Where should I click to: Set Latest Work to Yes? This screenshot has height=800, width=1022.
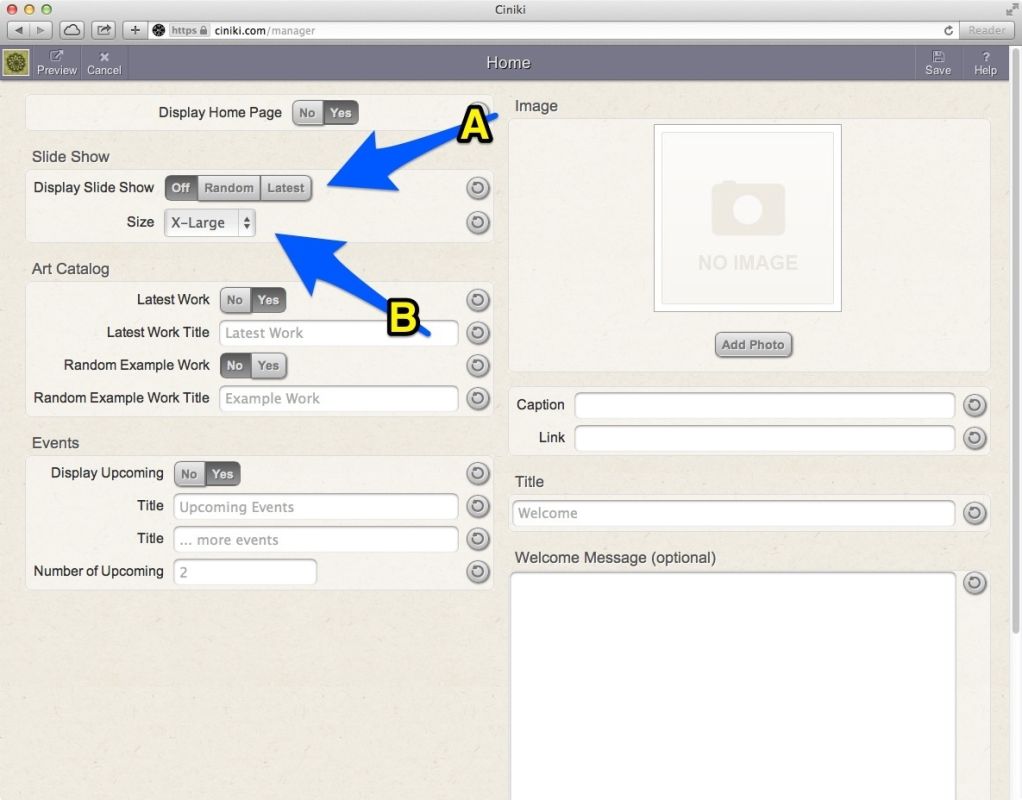tap(269, 300)
